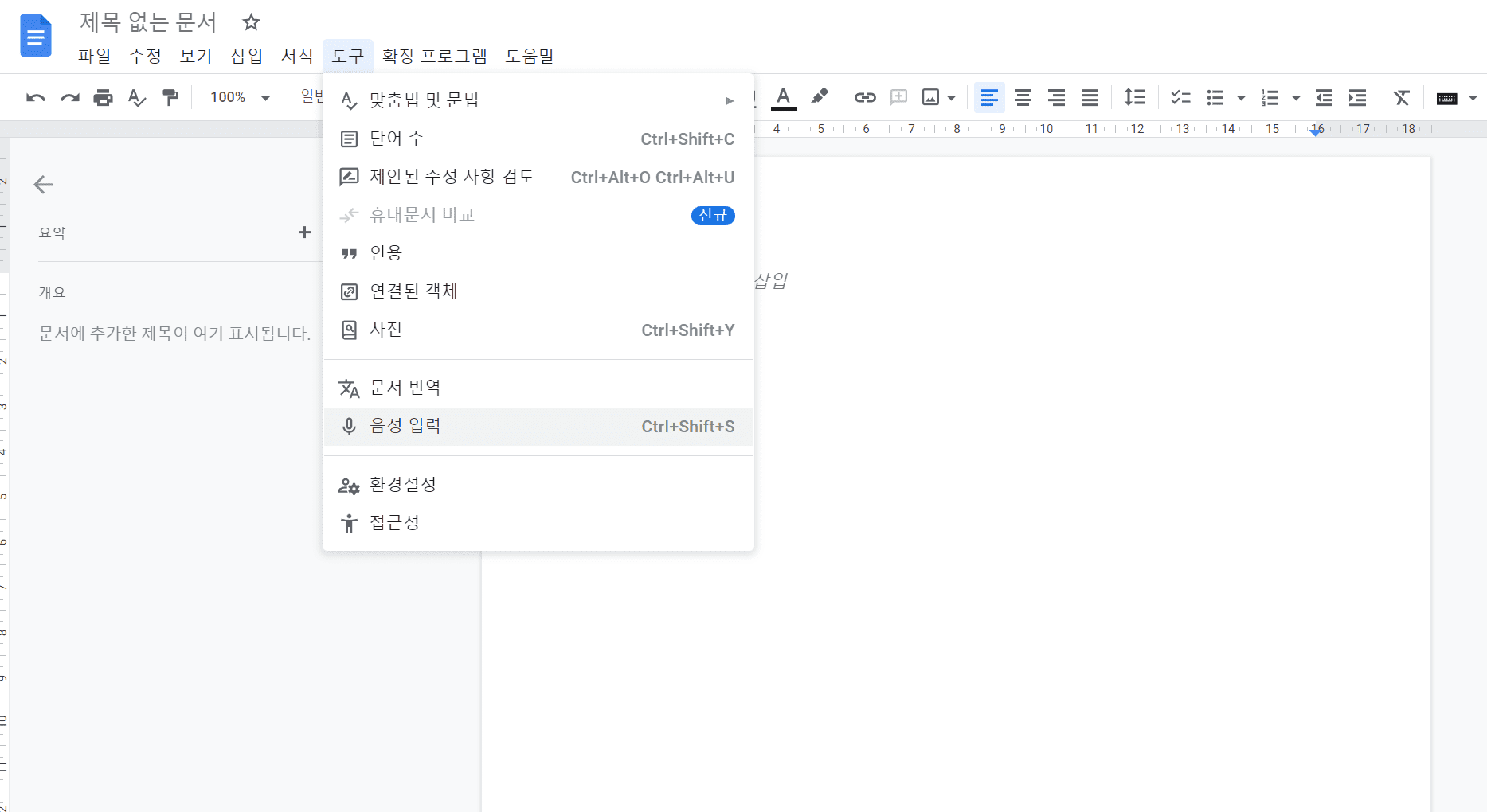Click the insert image icon
1487x812 pixels.
(930, 97)
